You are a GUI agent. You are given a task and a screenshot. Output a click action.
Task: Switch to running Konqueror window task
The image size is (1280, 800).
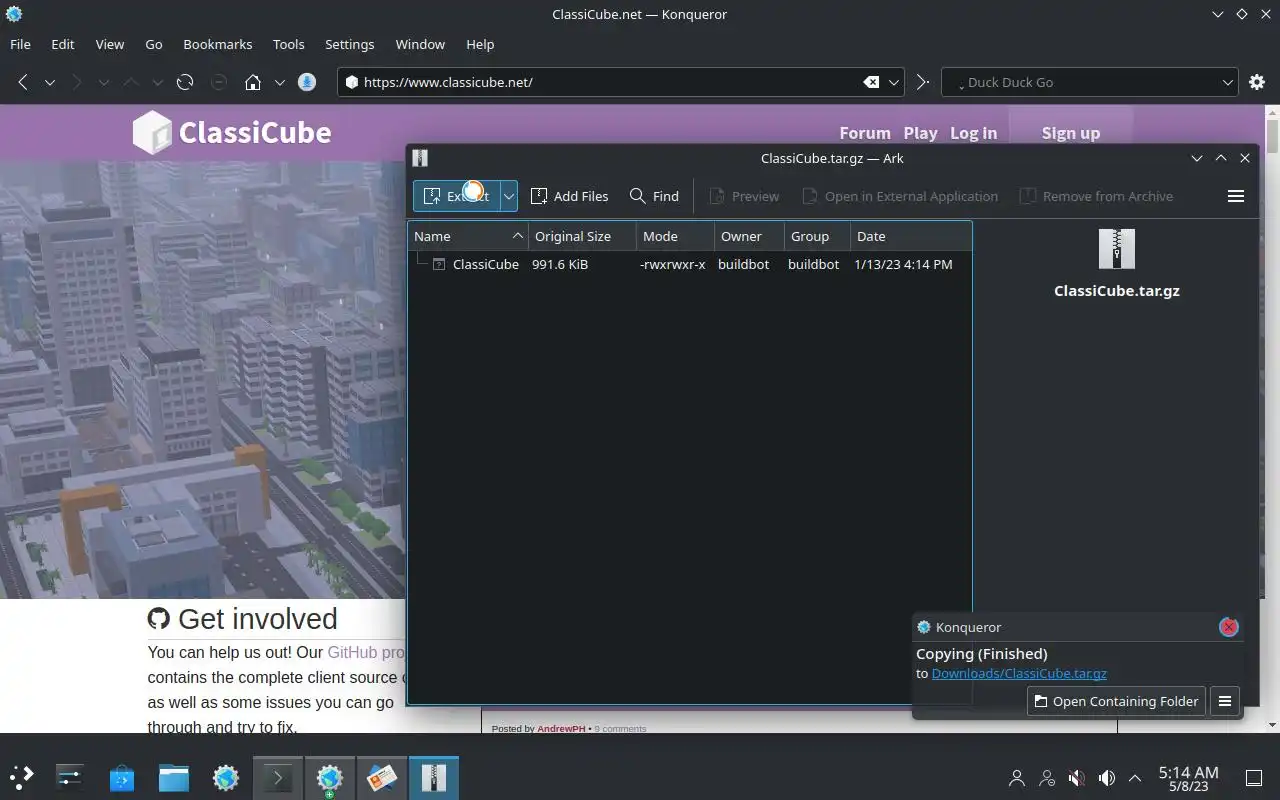click(329, 776)
